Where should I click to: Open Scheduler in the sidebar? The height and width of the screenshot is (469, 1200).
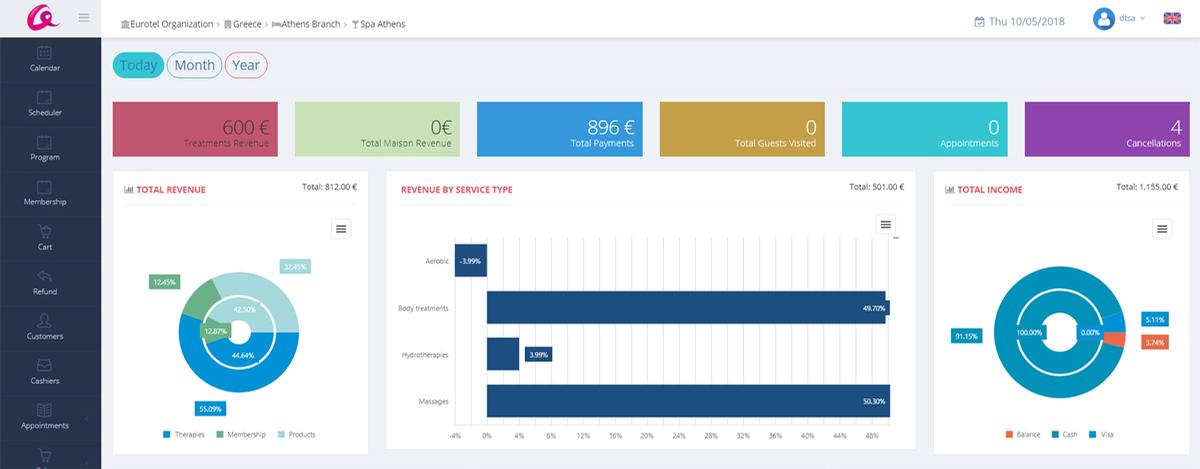tap(44, 104)
